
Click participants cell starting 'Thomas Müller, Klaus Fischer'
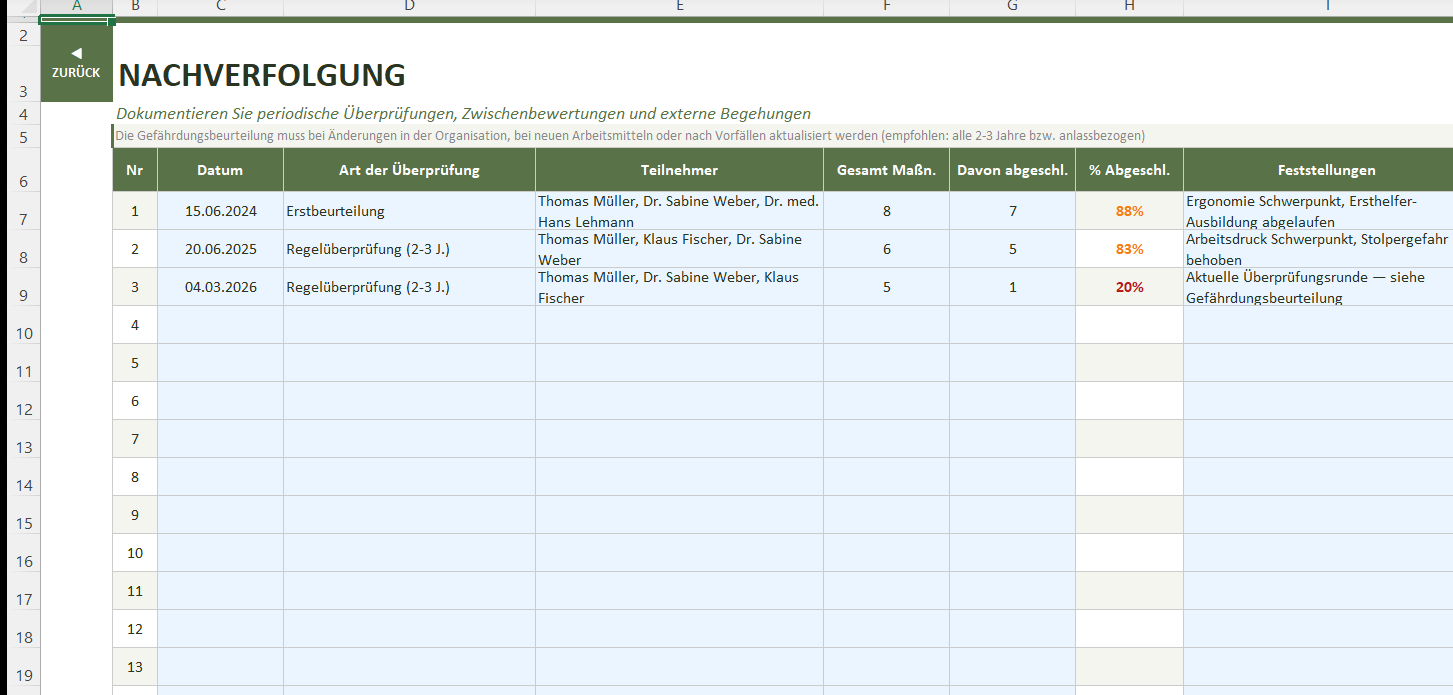[x=679, y=249]
